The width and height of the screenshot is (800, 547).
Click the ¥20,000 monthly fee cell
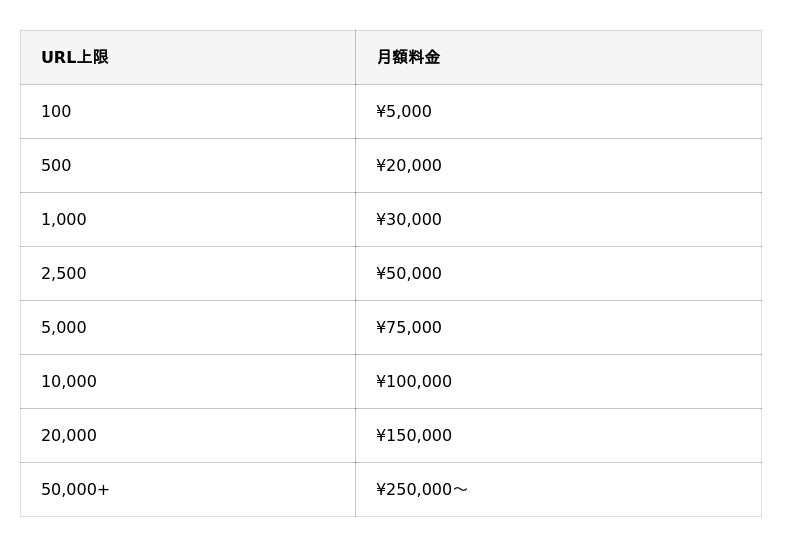point(409,166)
